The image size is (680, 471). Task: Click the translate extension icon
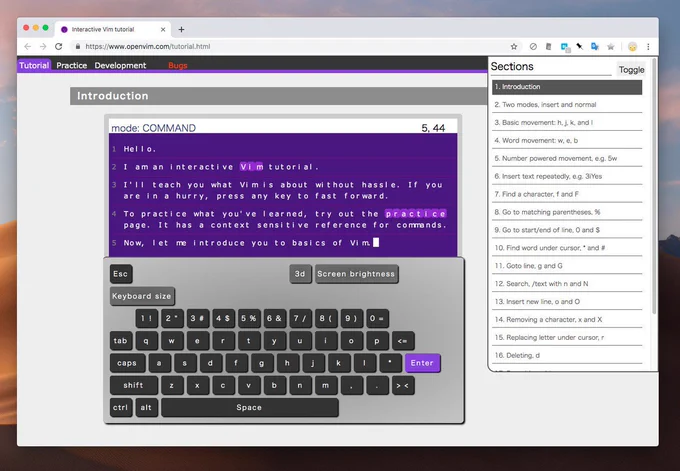pos(595,46)
